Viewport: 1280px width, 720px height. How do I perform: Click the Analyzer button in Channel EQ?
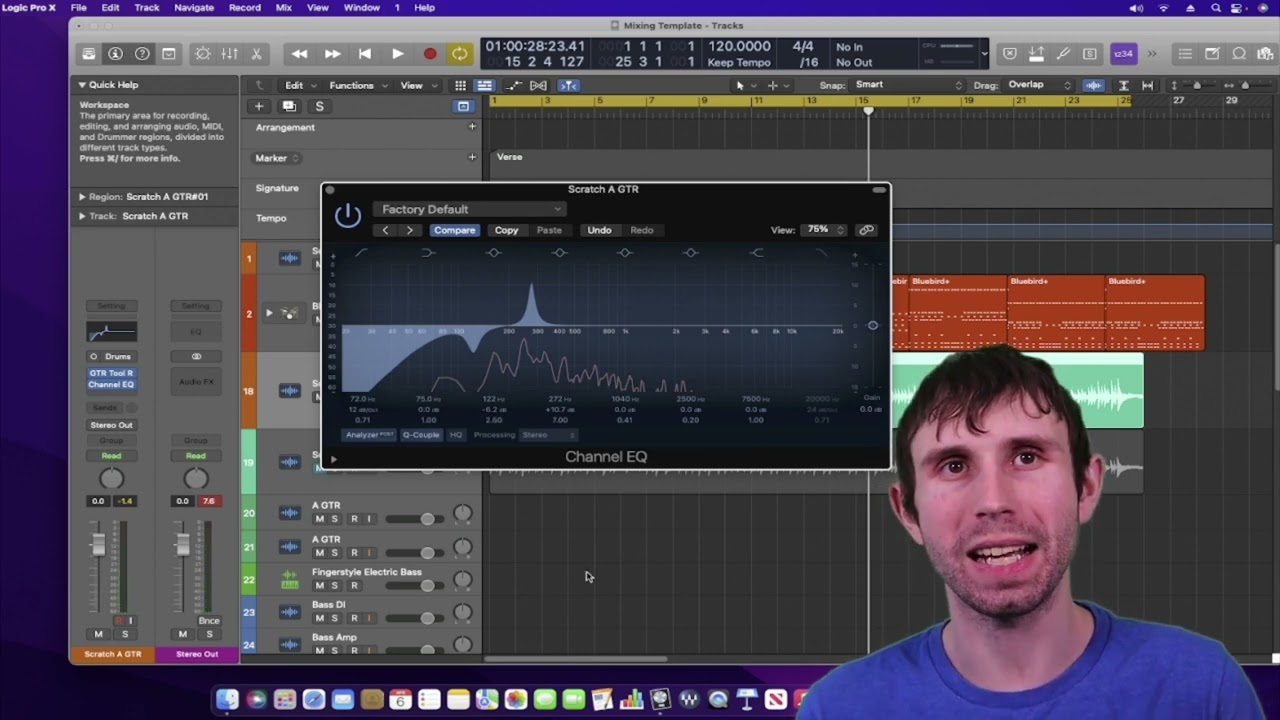(x=369, y=435)
